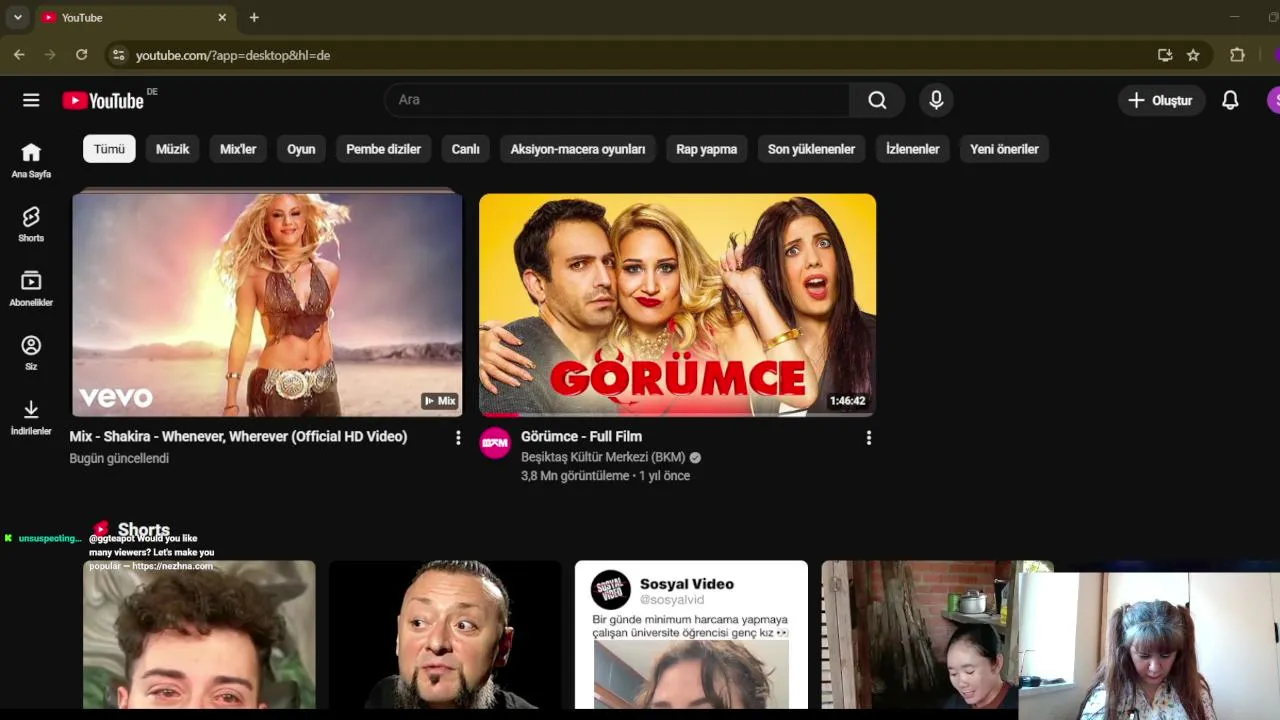This screenshot has height=720, width=1280.
Task: Click the search magnifier button
Action: [x=877, y=100]
